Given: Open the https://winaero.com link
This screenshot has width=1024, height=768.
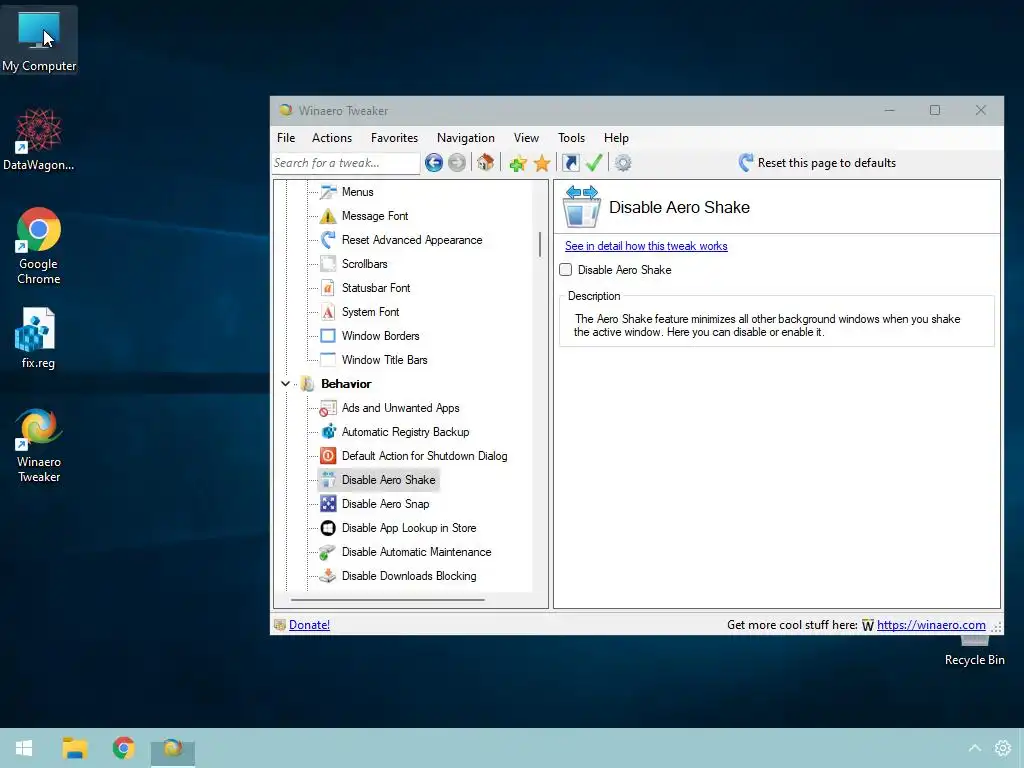Looking at the screenshot, I should point(931,625).
